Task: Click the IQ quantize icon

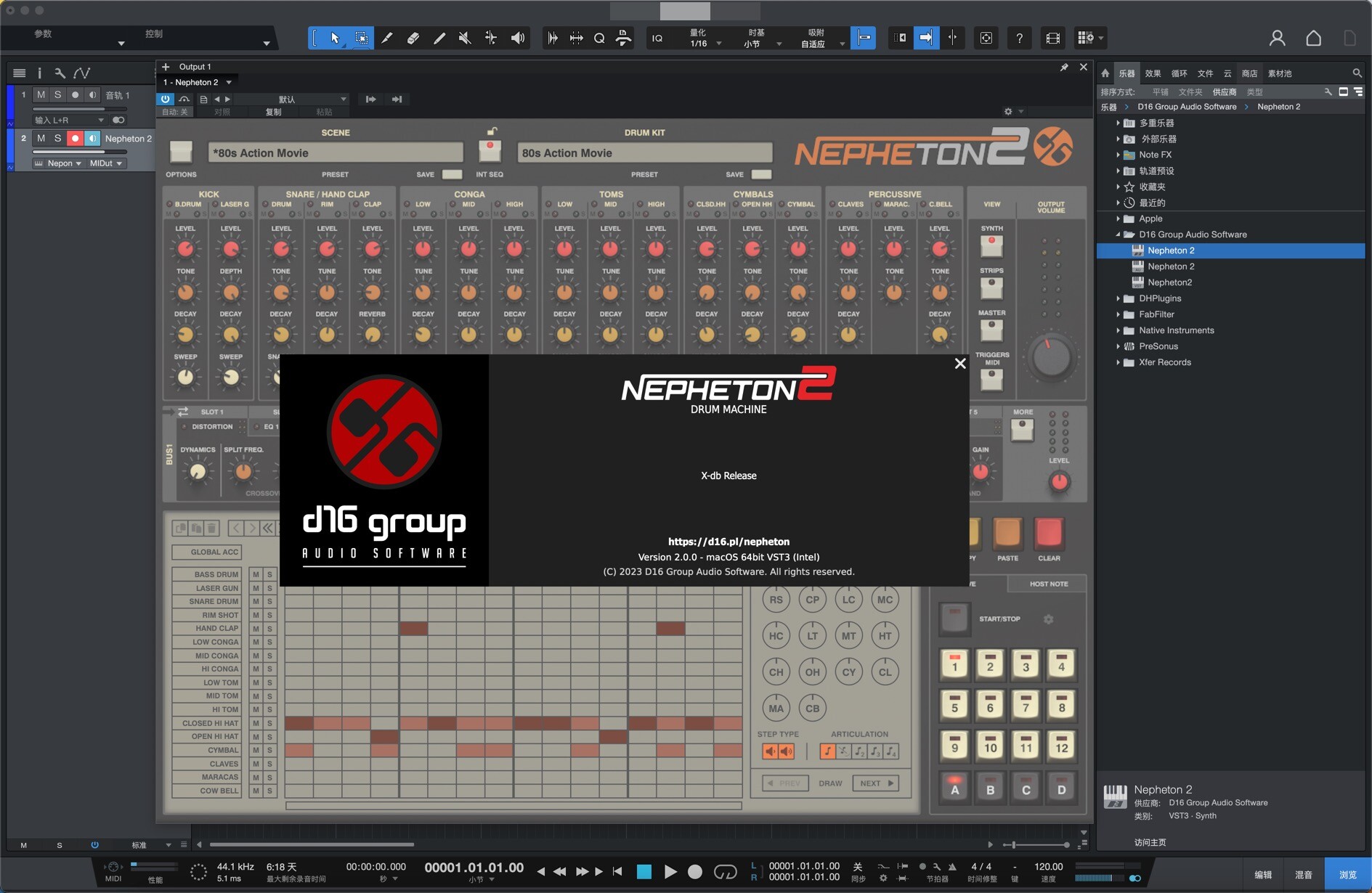Action: pyautogui.click(x=657, y=38)
